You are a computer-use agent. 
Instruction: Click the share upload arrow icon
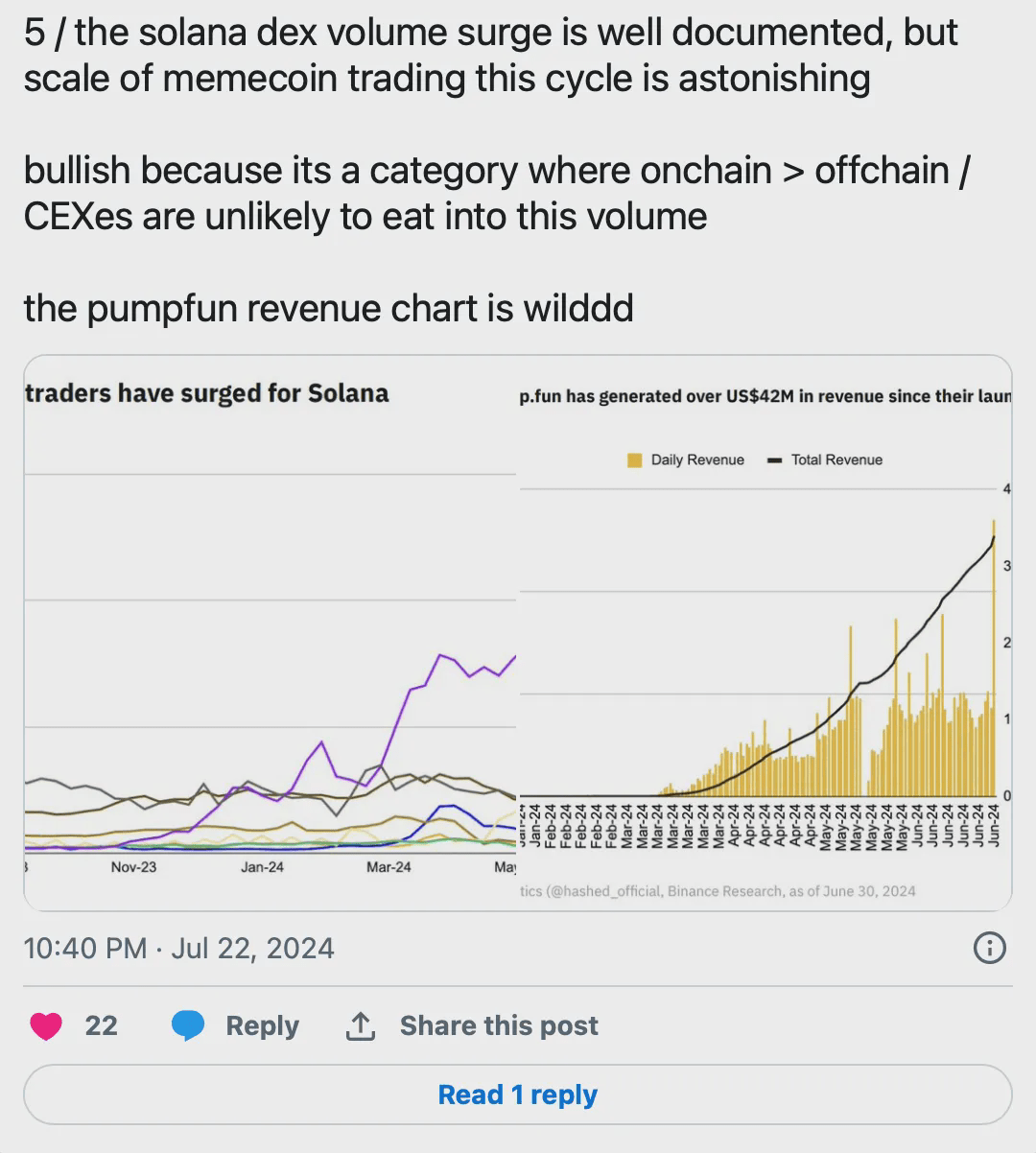(x=360, y=1025)
